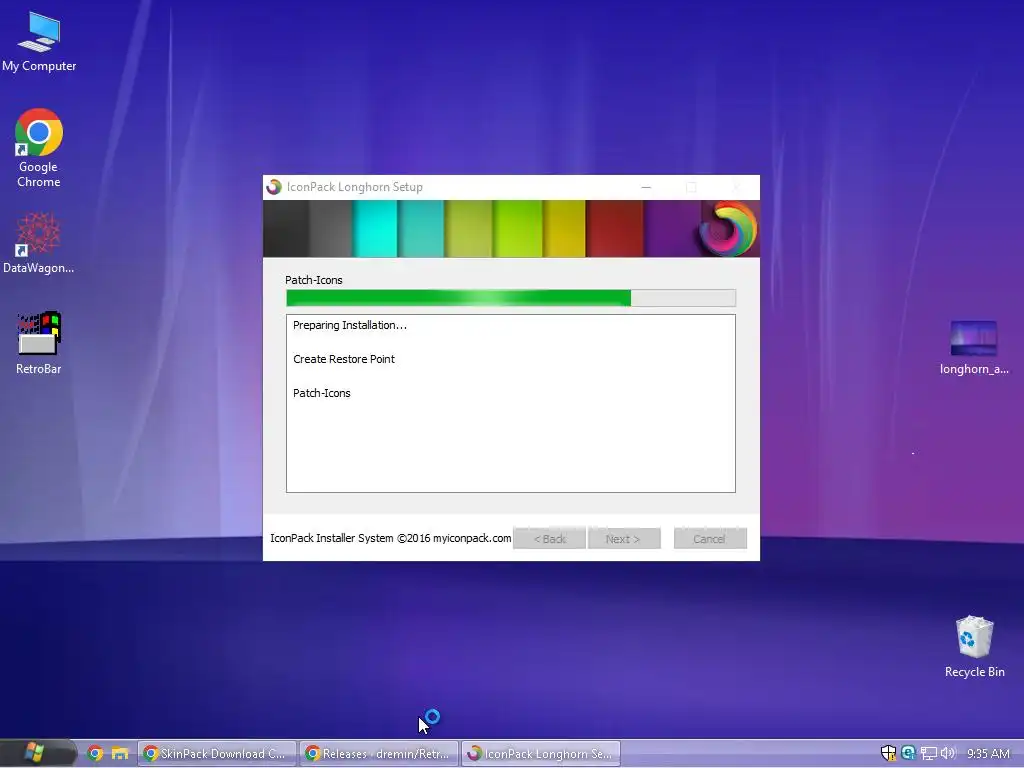Open File Explorer from quick launch bar

(120, 754)
